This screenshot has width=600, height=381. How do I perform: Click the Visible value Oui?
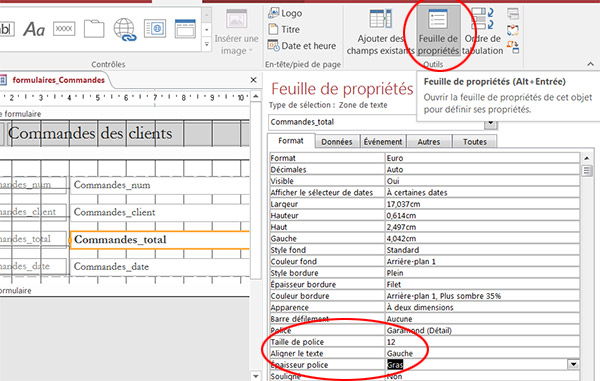482,181
